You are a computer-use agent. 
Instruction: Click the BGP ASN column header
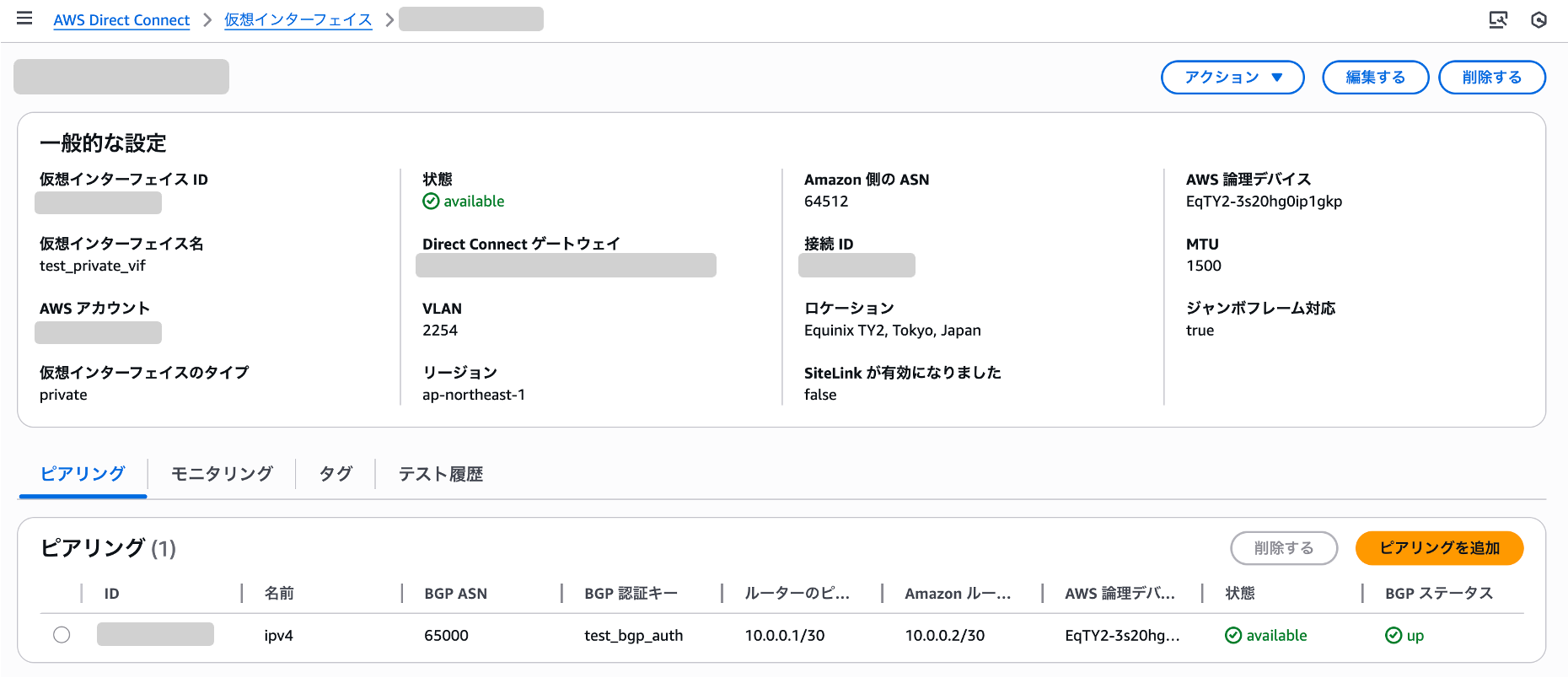(x=455, y=594)
